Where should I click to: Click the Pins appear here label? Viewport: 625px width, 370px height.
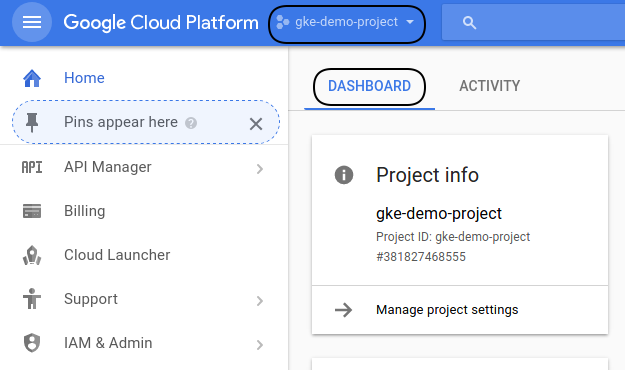point(121,122)
